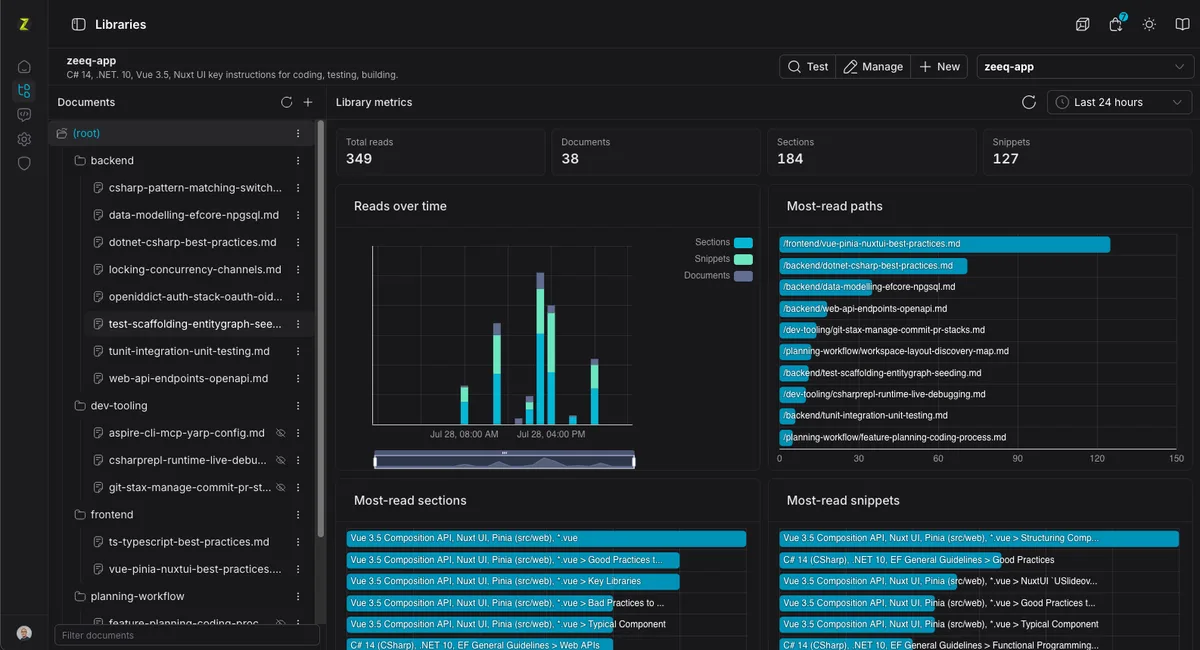
Task: Collapse the planning-workflow folder
Action: [80, 596]
